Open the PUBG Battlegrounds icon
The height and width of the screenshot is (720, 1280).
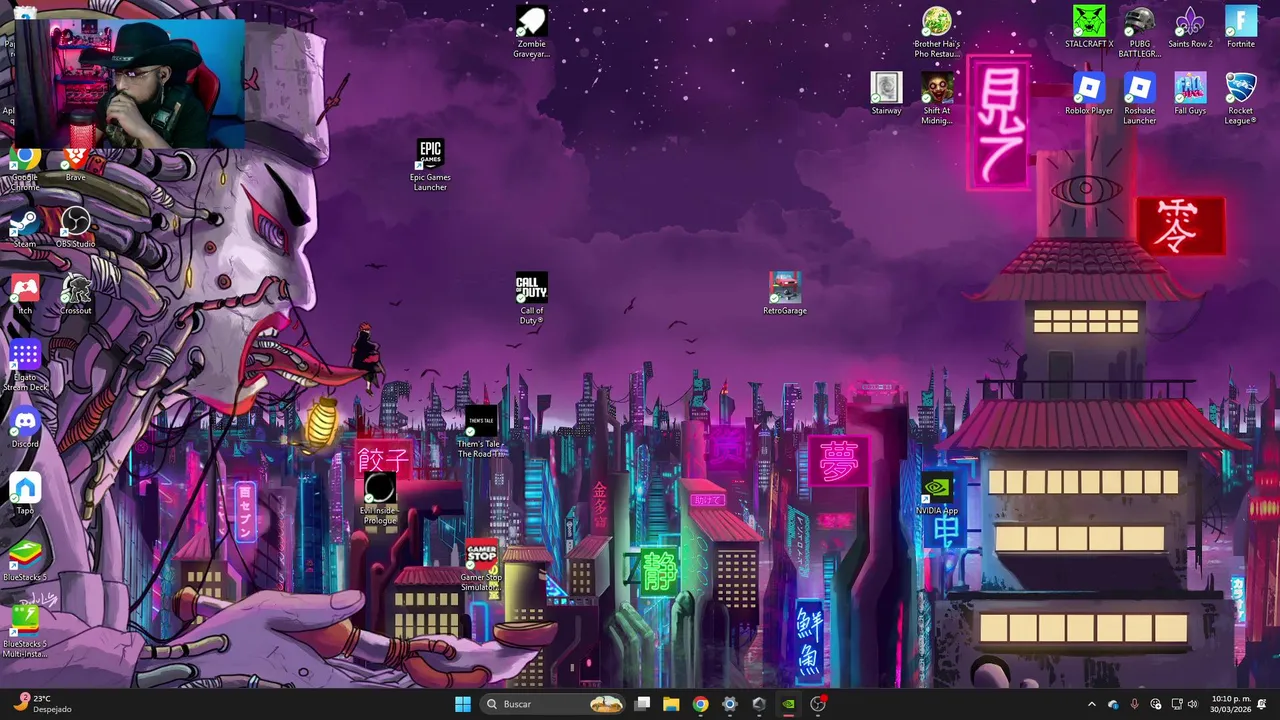[x=1139, y=32]
